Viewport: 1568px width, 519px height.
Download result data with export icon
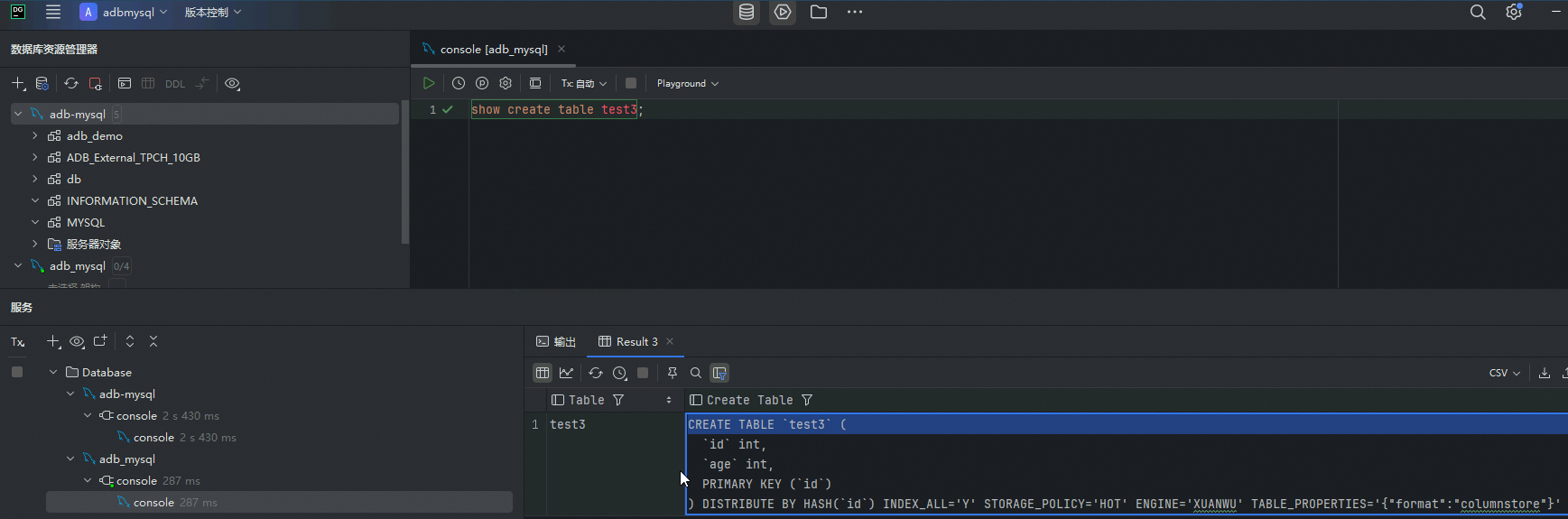pos(1545,373)
